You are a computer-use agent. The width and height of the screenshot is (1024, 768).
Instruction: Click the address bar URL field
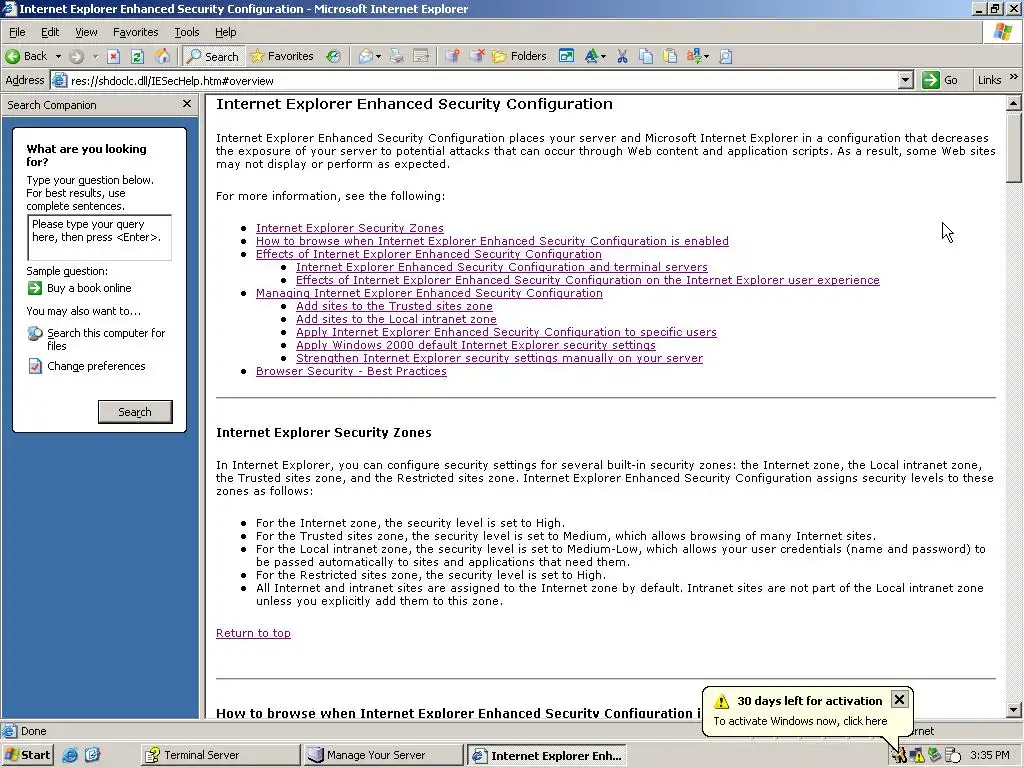click(483, 81)
